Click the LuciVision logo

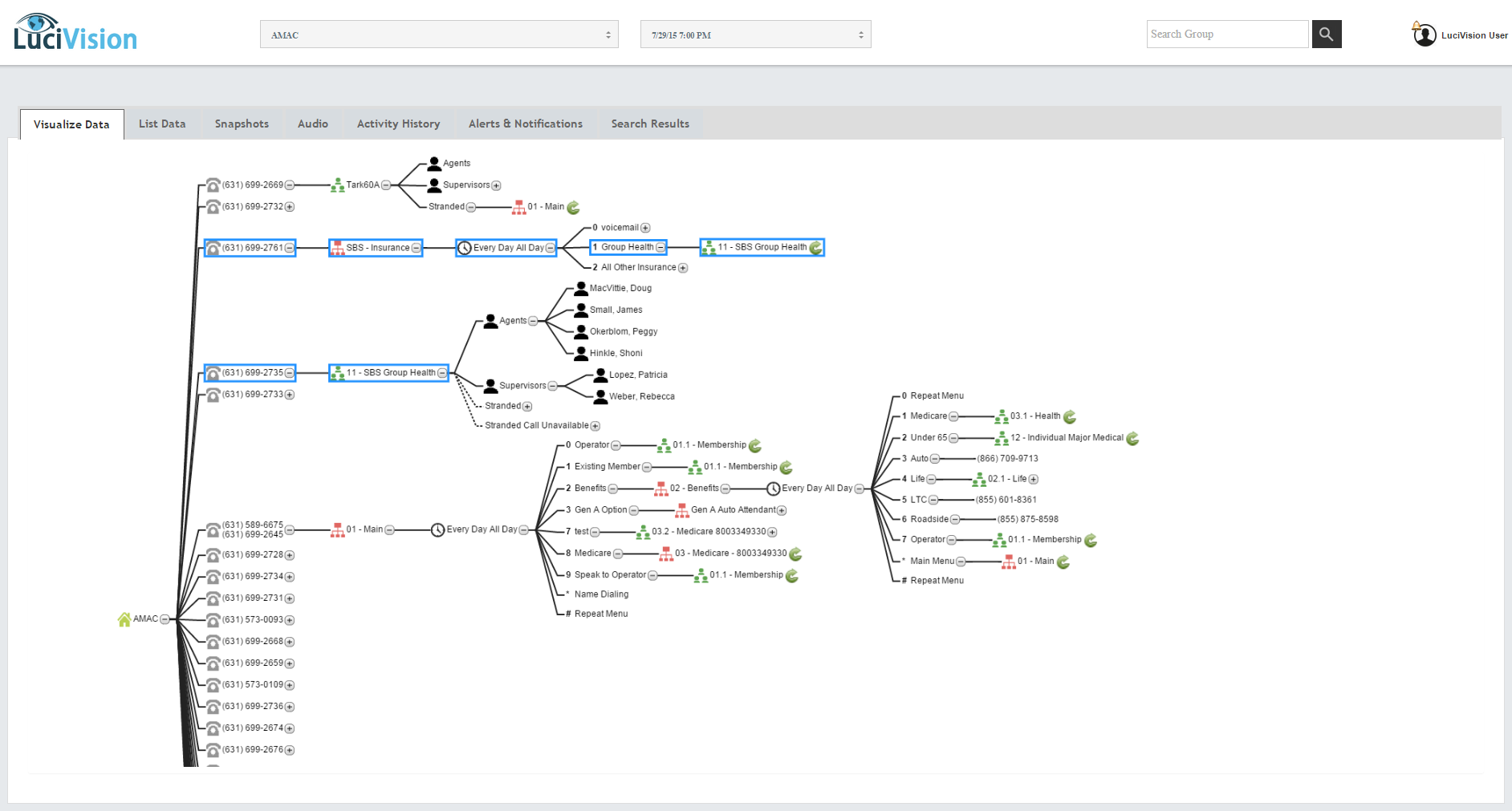pyautogui.click(x=75, y=33)
